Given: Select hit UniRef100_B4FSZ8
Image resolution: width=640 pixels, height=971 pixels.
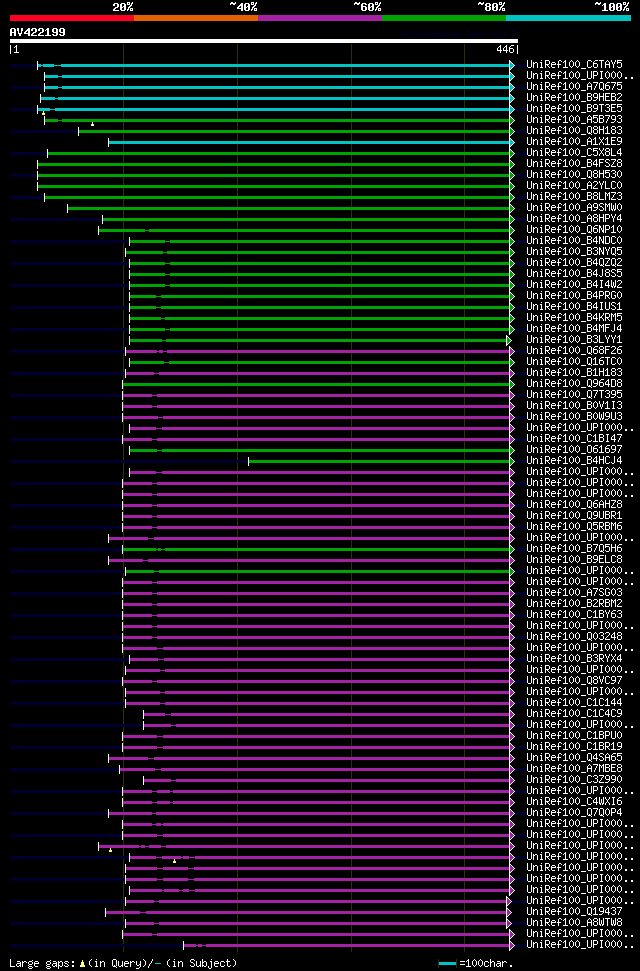Looking at the screenshot, I should [x=574, y=163].
